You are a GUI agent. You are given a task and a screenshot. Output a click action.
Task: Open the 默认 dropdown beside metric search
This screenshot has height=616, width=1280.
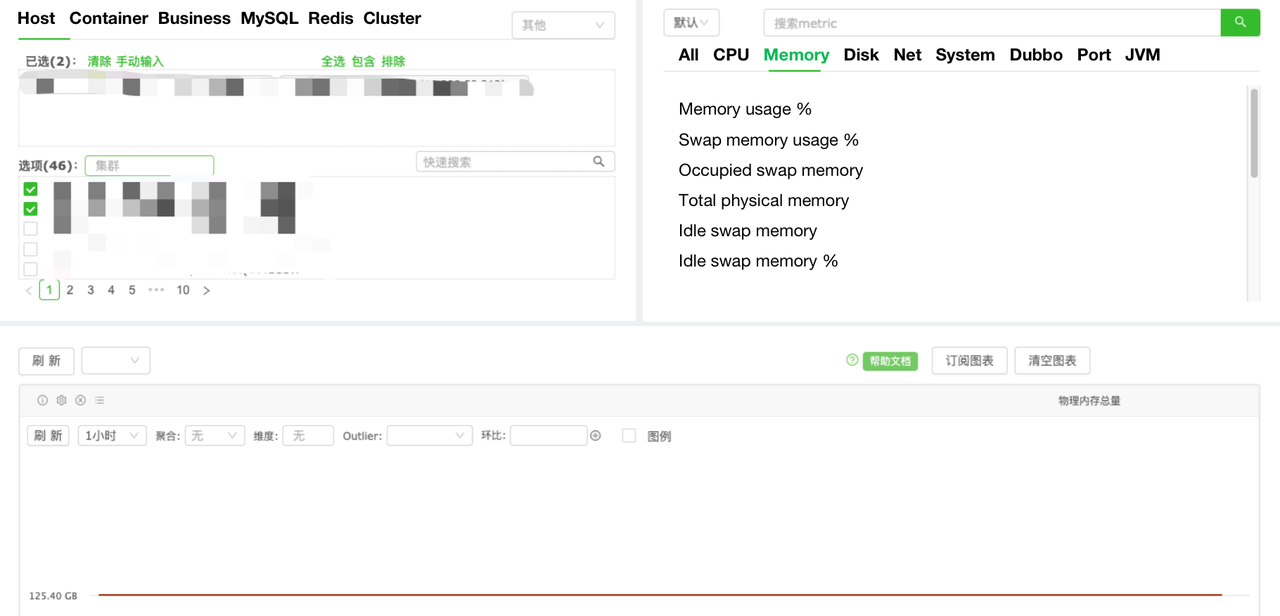691,22
